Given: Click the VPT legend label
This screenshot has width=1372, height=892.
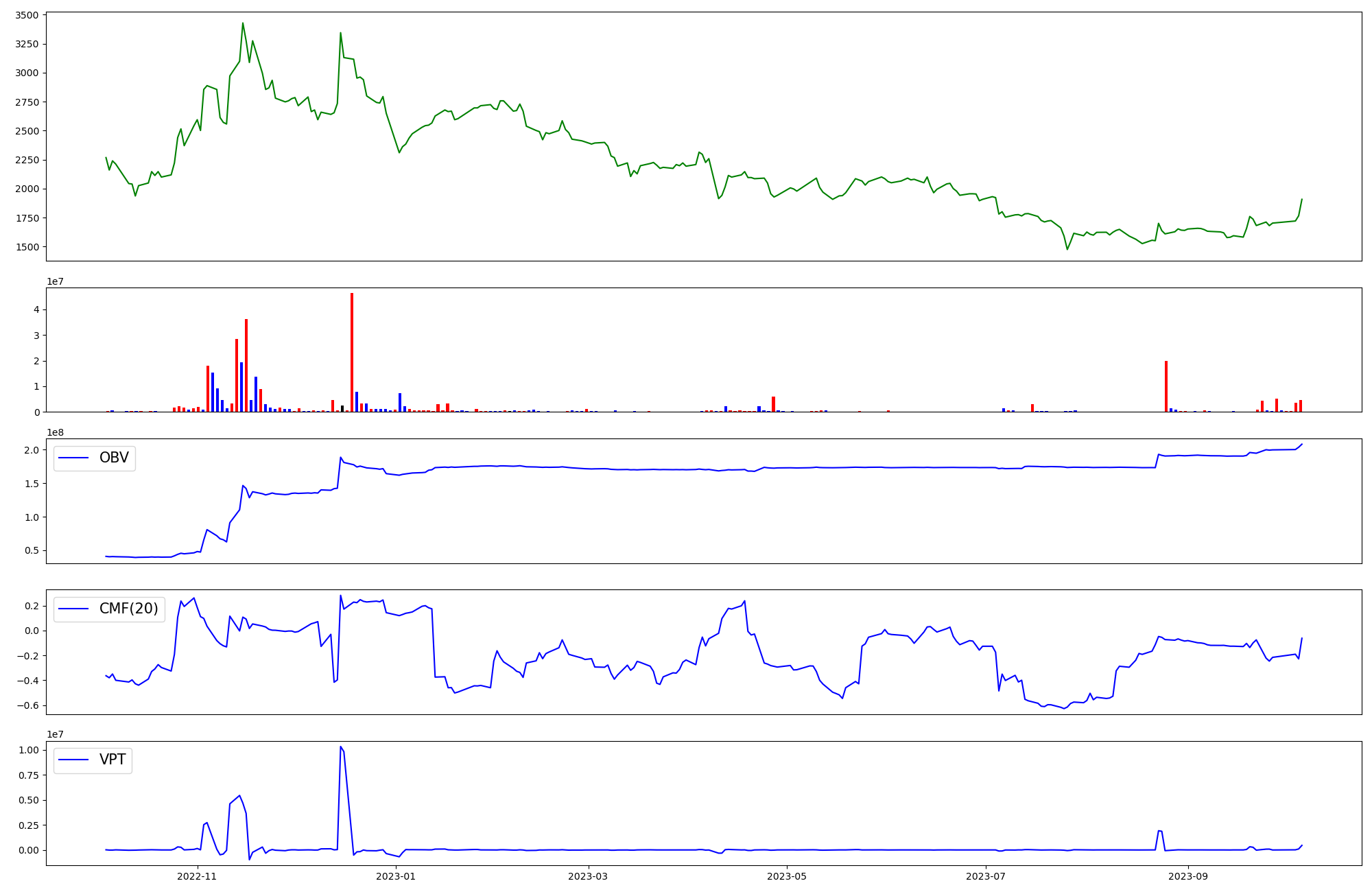Looking at the screenshot, I should pyautogui.click(x=113, y=760).
